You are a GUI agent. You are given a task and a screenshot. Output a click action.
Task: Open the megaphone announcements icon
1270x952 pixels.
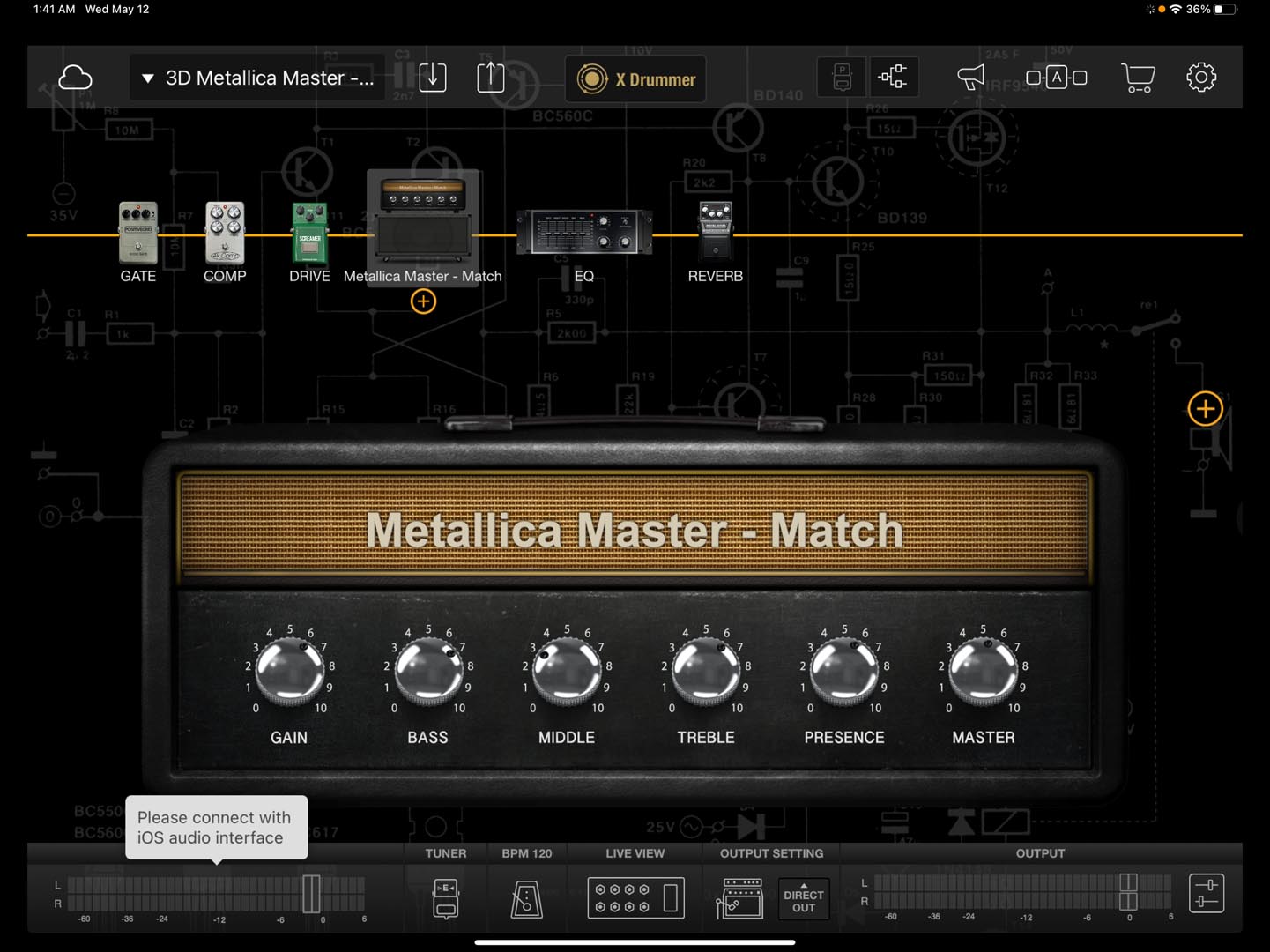tap(970, 78)
